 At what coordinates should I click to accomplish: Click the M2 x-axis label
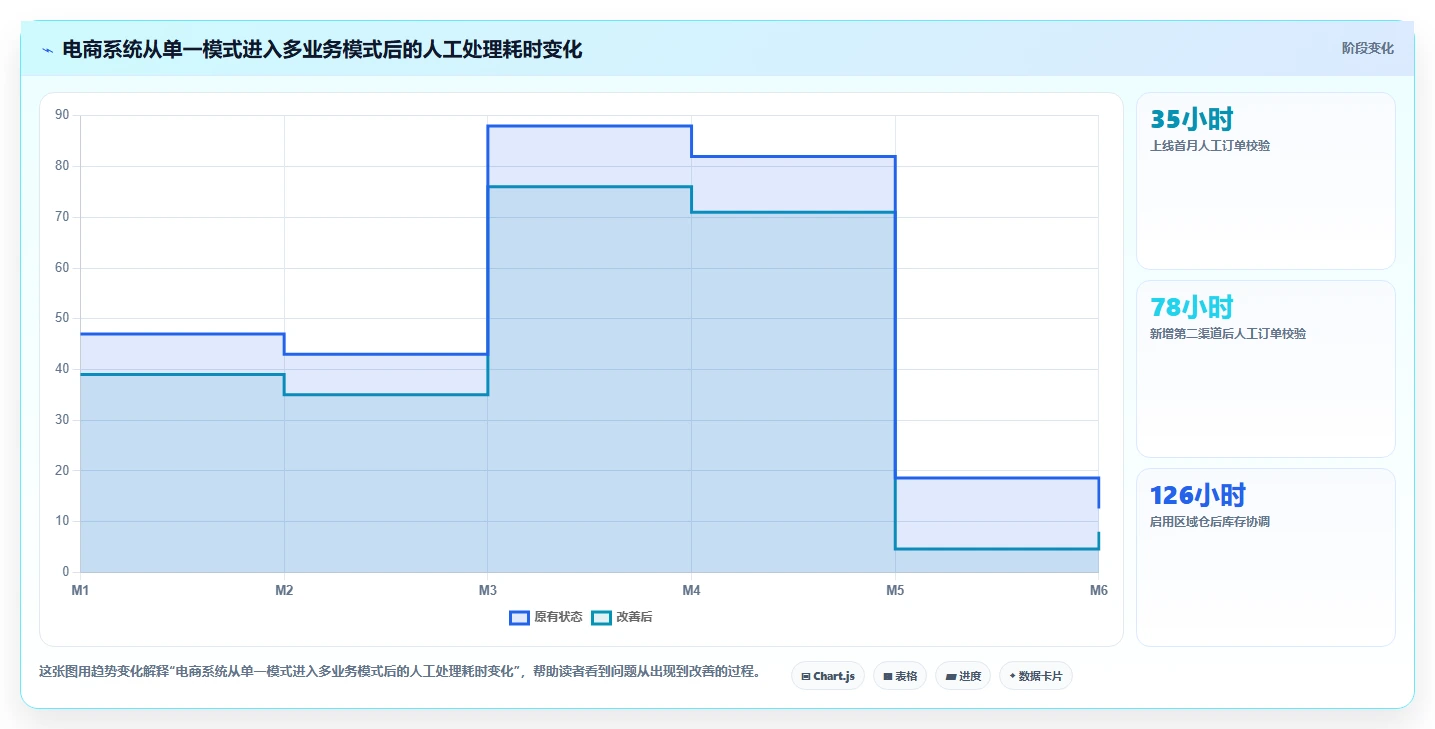point(284,590)
